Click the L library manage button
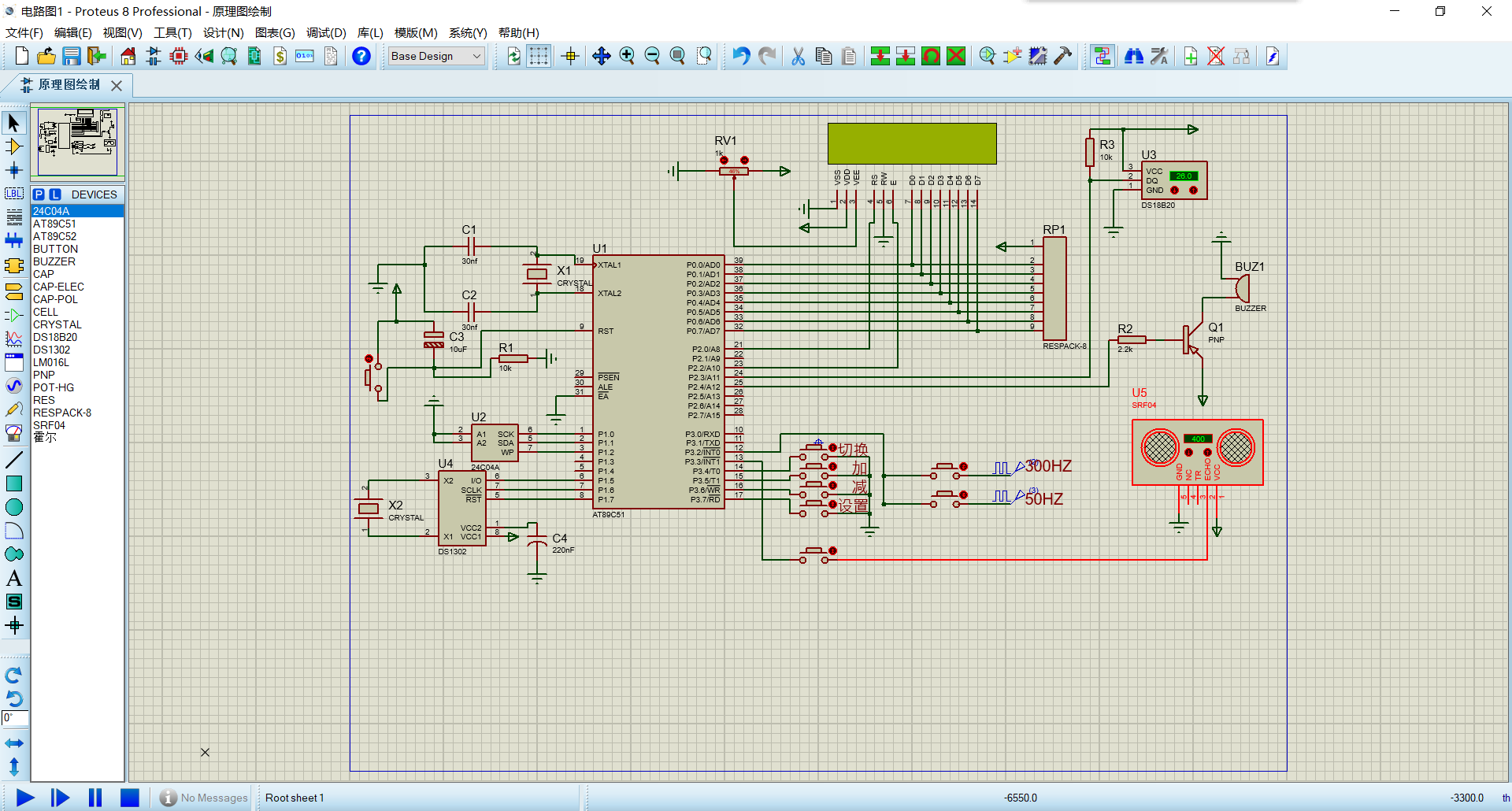This screenshot has height=811, width=1512. pyautogui.click(x=55, y=194)
